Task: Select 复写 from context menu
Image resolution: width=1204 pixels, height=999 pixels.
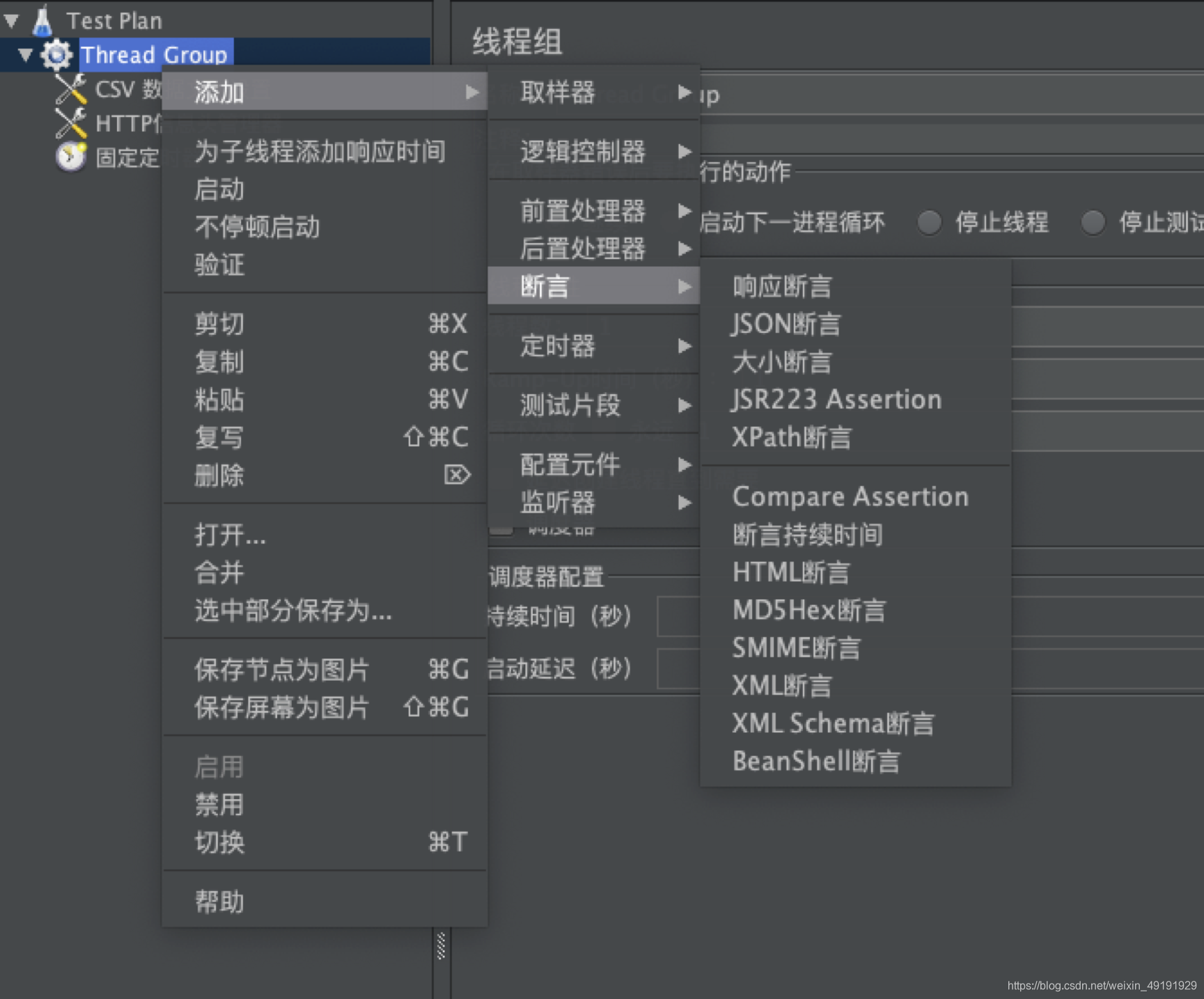Action: point(325,437)
